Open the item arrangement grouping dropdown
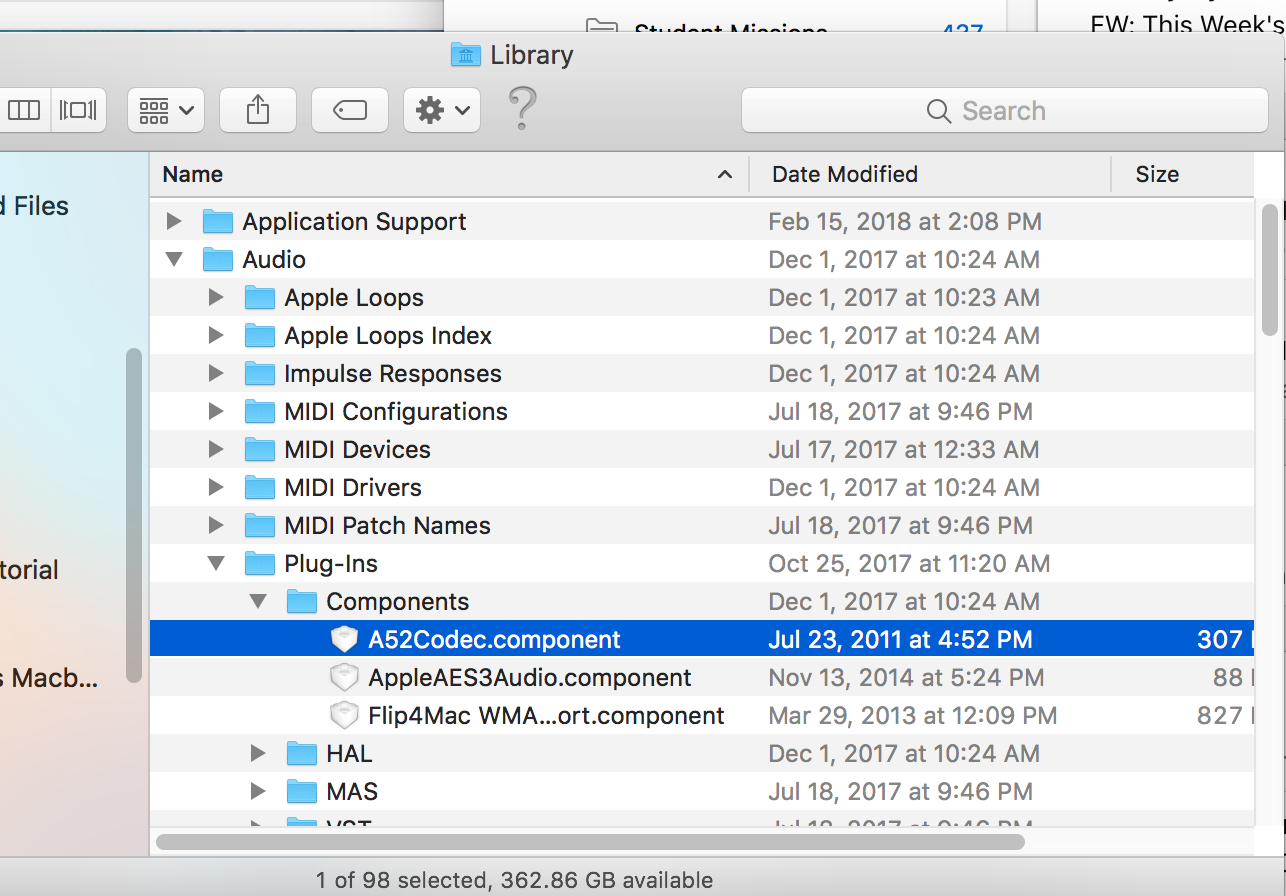1286x896 pixels. point(165,110)
